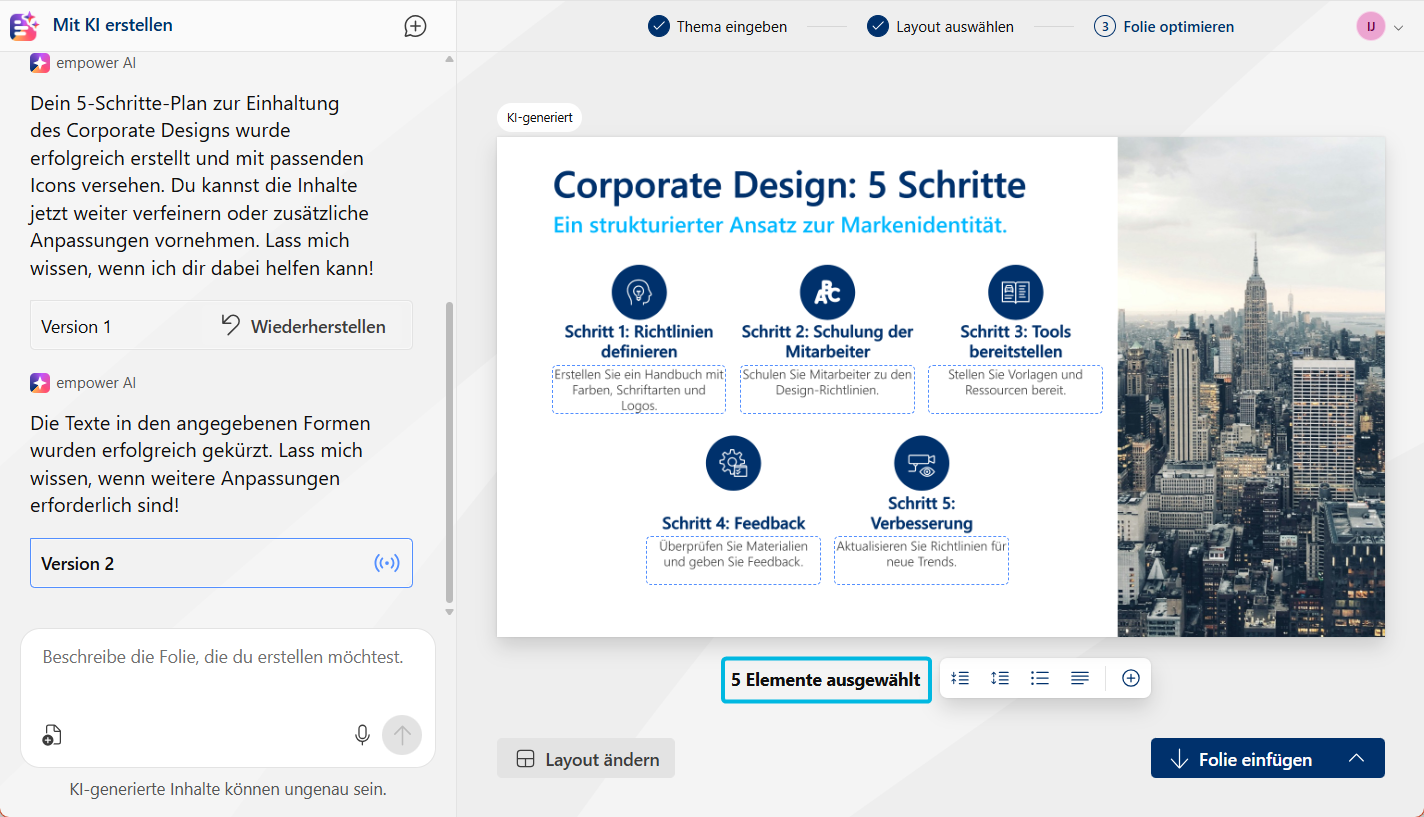Click the restore arrow icon beside Version 1

pos(231,325)
